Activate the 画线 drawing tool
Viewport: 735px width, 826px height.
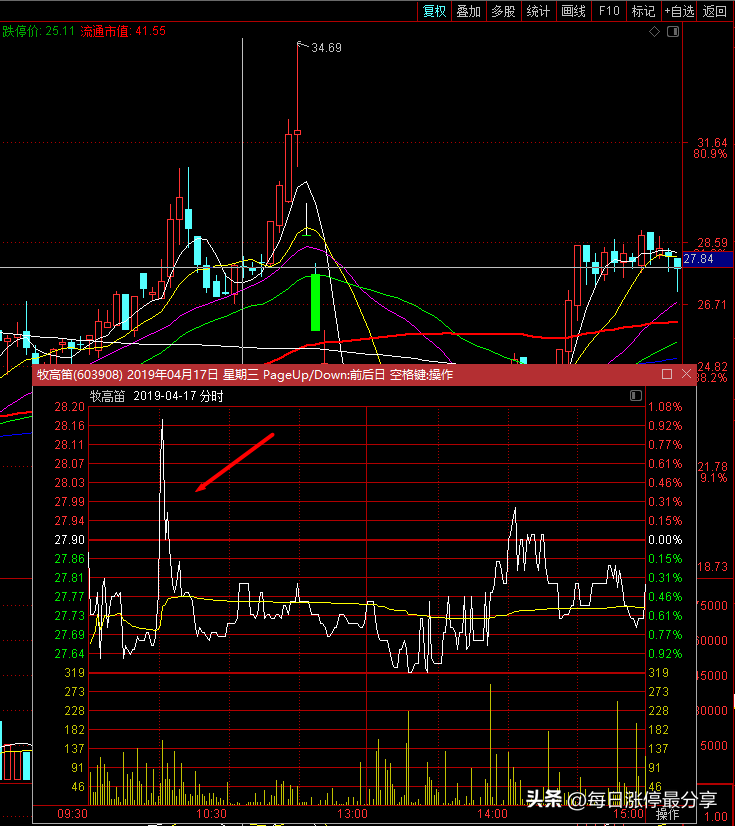(x=573, y=11)
